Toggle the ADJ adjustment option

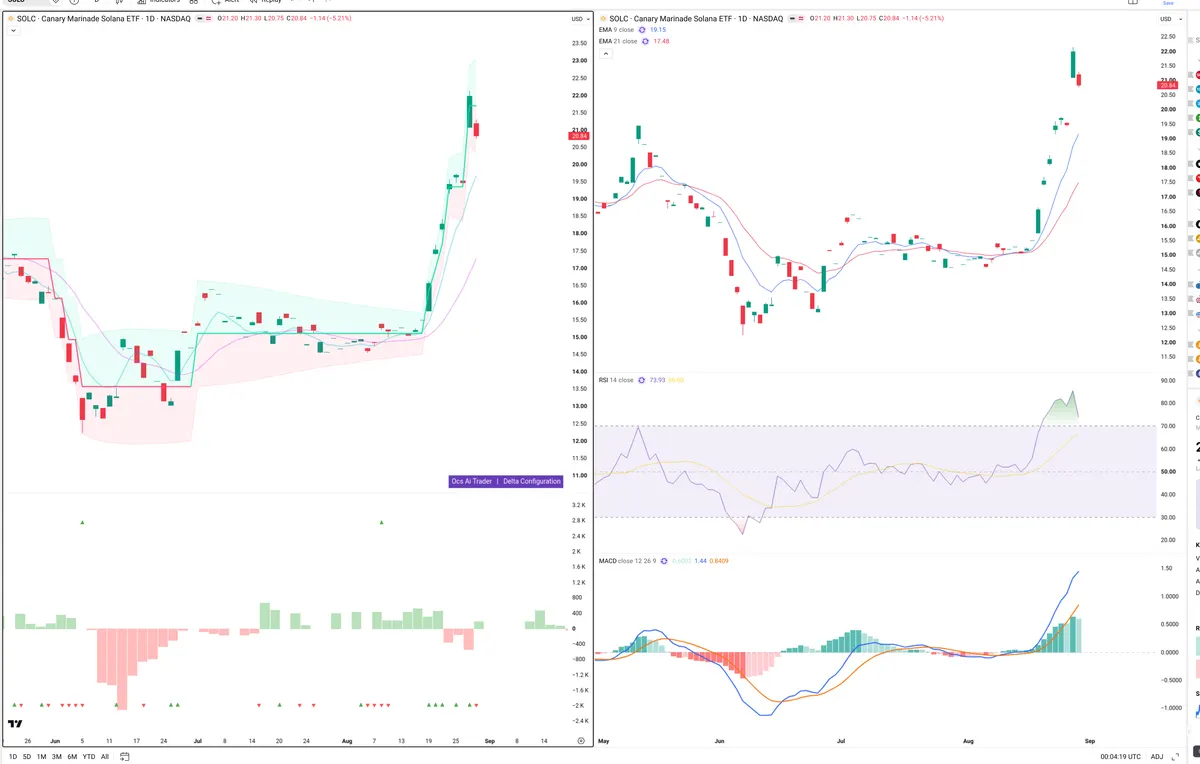(x=1157, y=756)
